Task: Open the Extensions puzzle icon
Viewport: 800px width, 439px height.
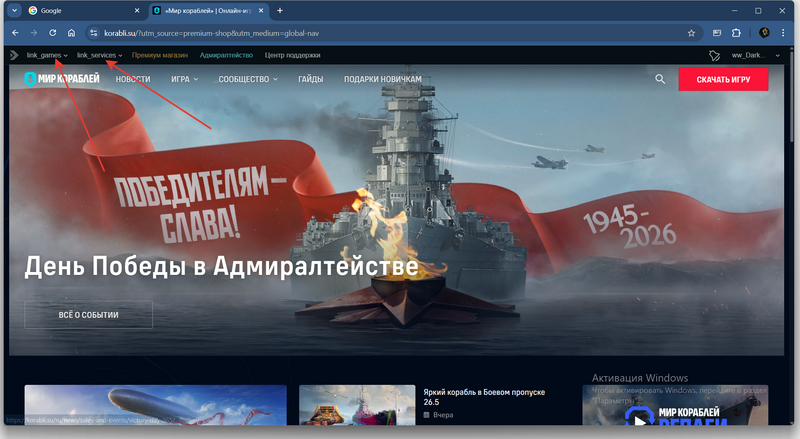Action: (x=736, y=33)
